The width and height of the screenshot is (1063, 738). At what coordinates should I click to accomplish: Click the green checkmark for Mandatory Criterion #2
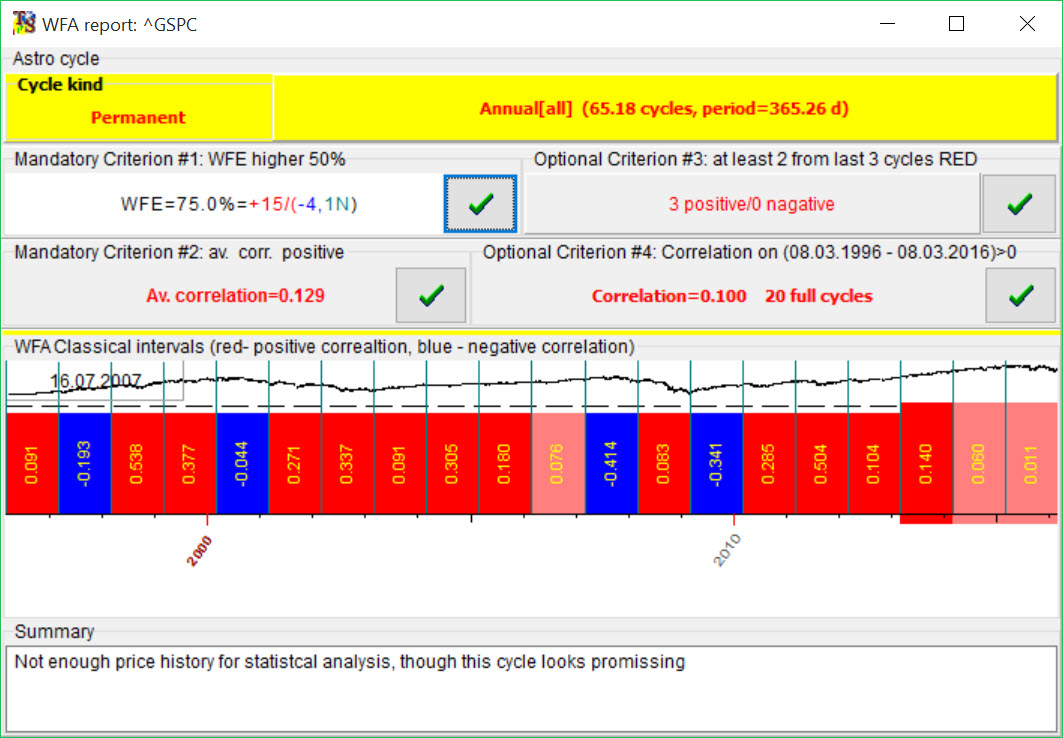click(431, 295)
